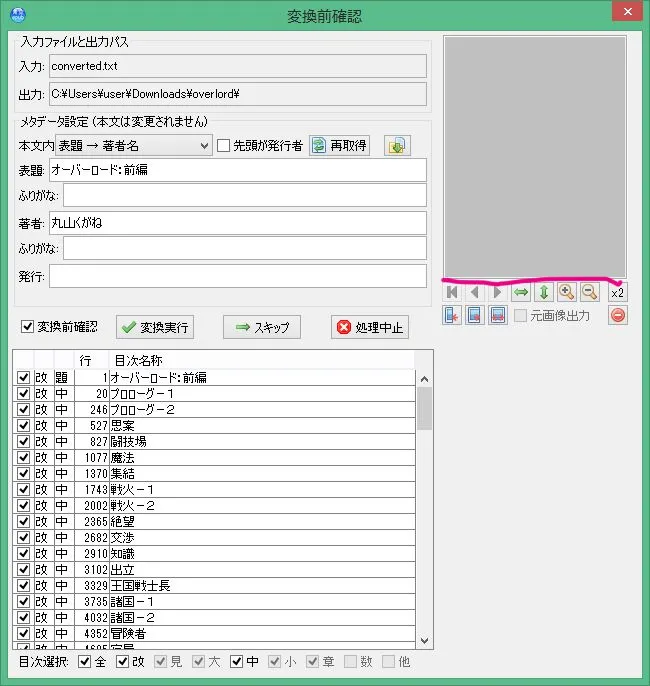Select the 集結 row
650x686 pixels.
(x=214, y=473)
